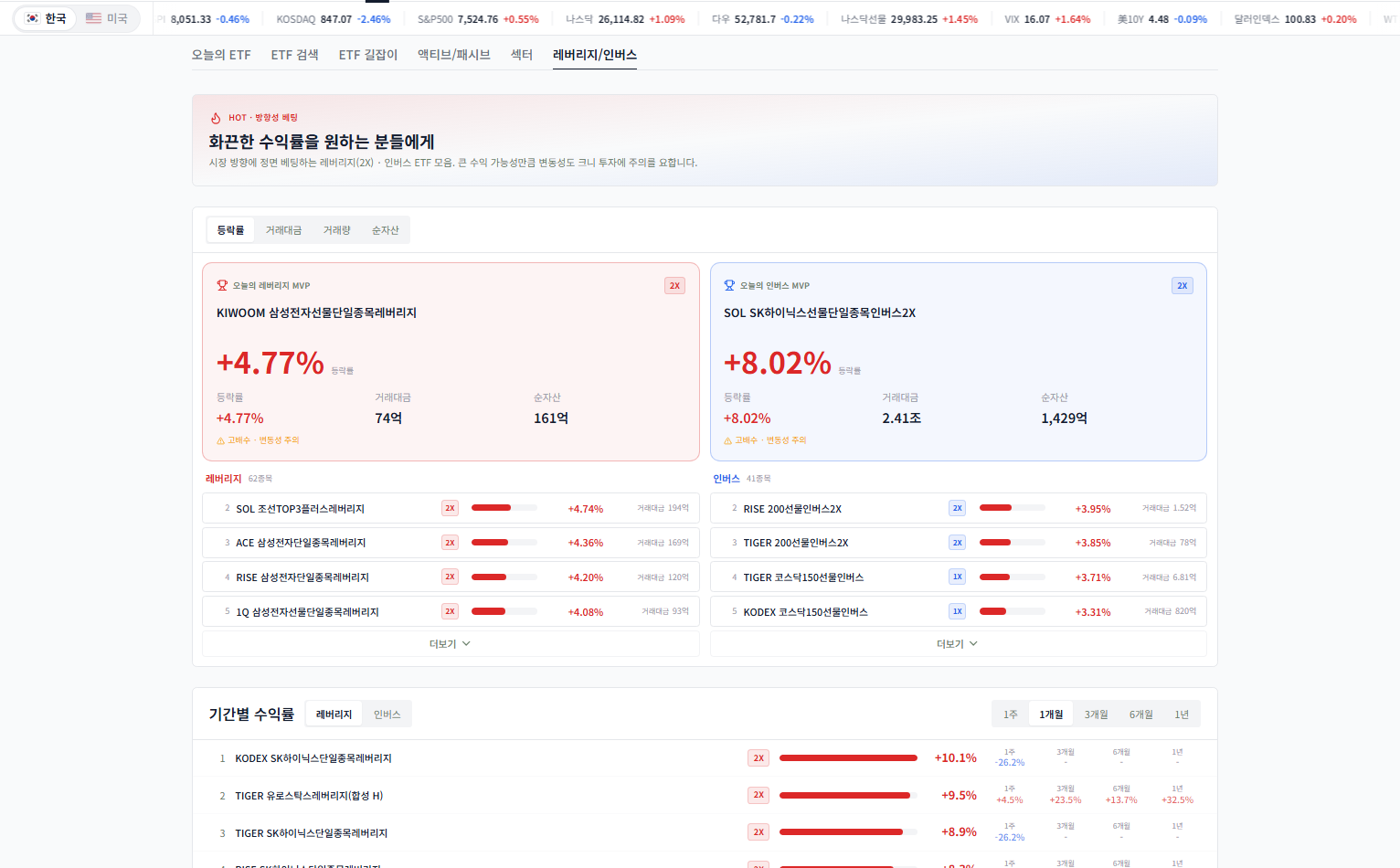Switch to Korea market flag toggle
Viewport: 1400px width, 868px height.
[46, 18]
